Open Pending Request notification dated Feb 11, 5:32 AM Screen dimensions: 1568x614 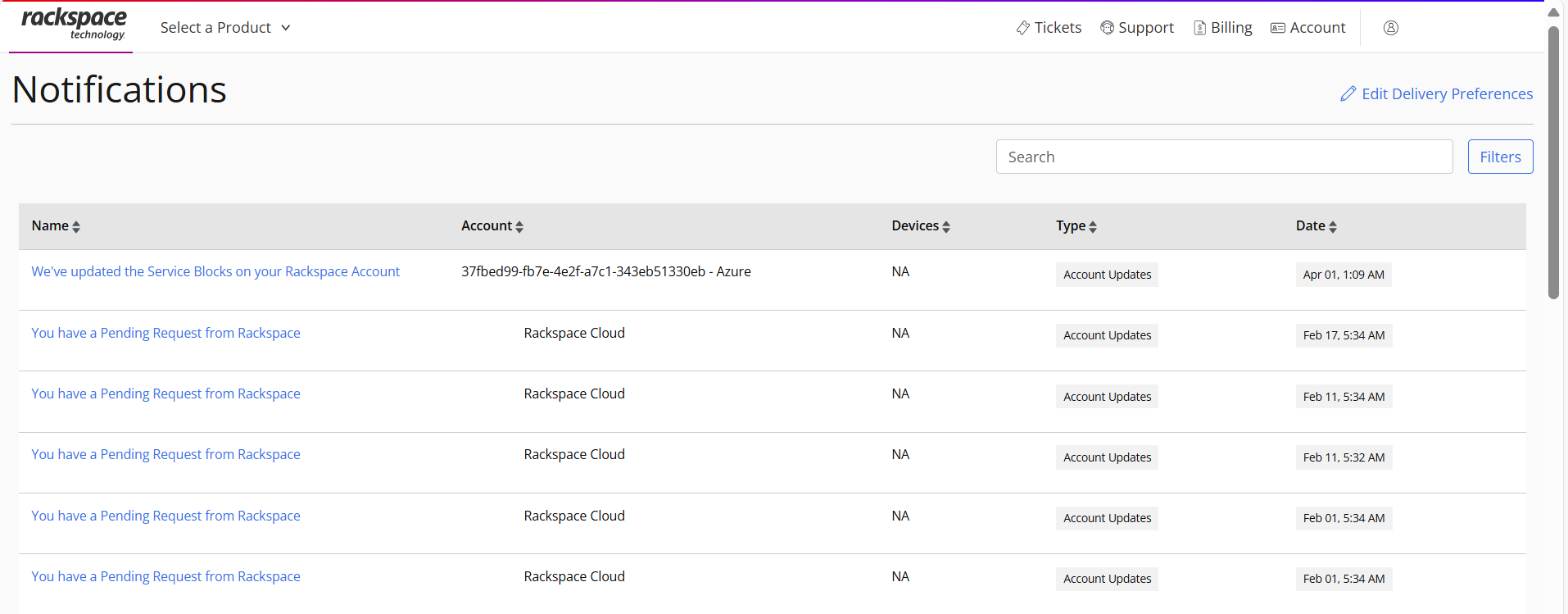pyautogui.click(x=165, y=454)
